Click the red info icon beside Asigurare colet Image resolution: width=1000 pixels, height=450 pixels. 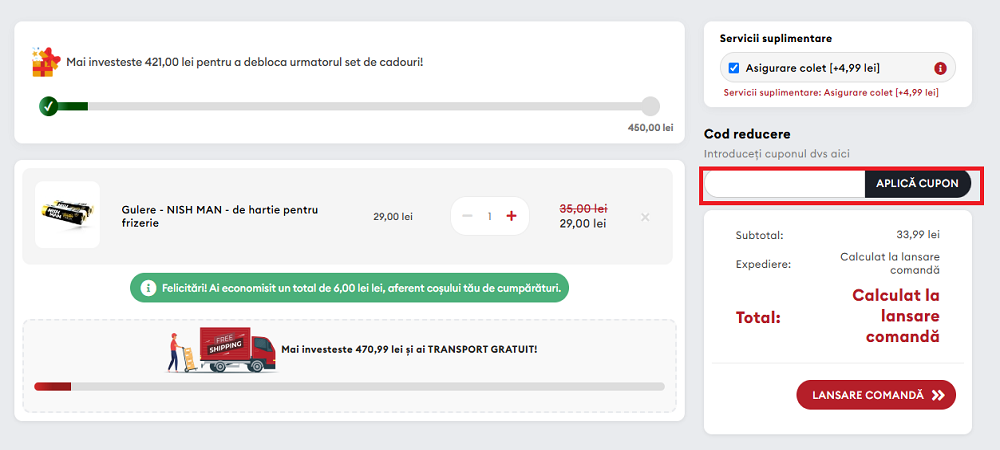tap(940, 68)
